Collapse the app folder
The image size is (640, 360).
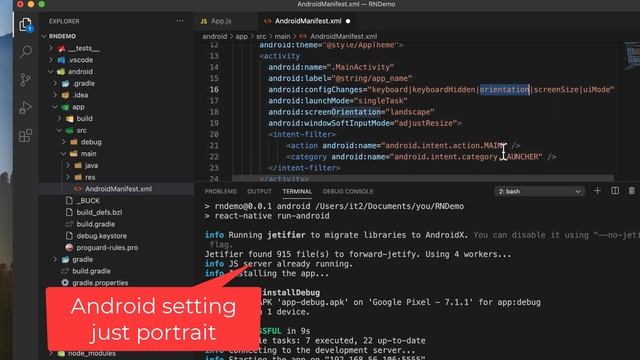point(55,107)
